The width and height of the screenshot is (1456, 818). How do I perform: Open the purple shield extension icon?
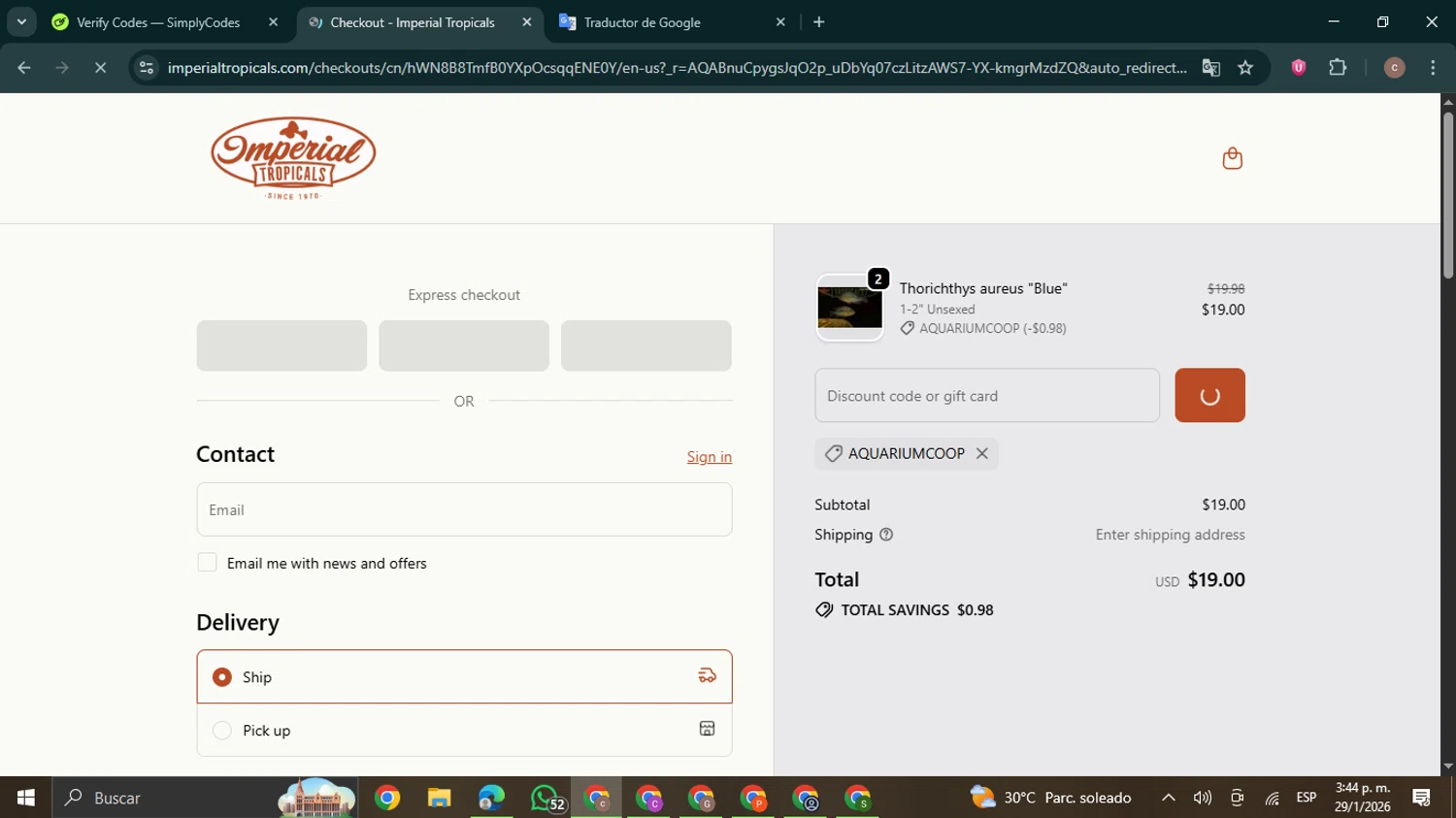(x=1298, y=68)
